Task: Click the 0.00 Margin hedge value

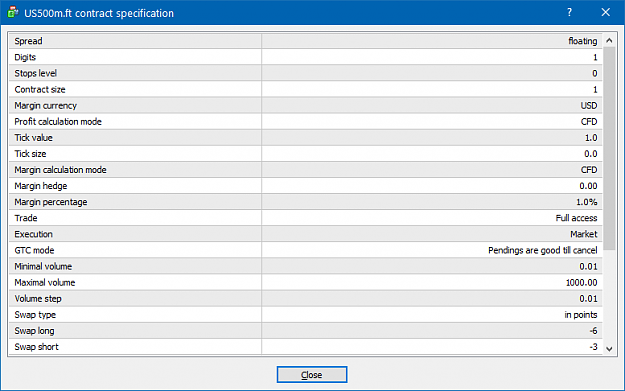Action: (x=588, y=186)
